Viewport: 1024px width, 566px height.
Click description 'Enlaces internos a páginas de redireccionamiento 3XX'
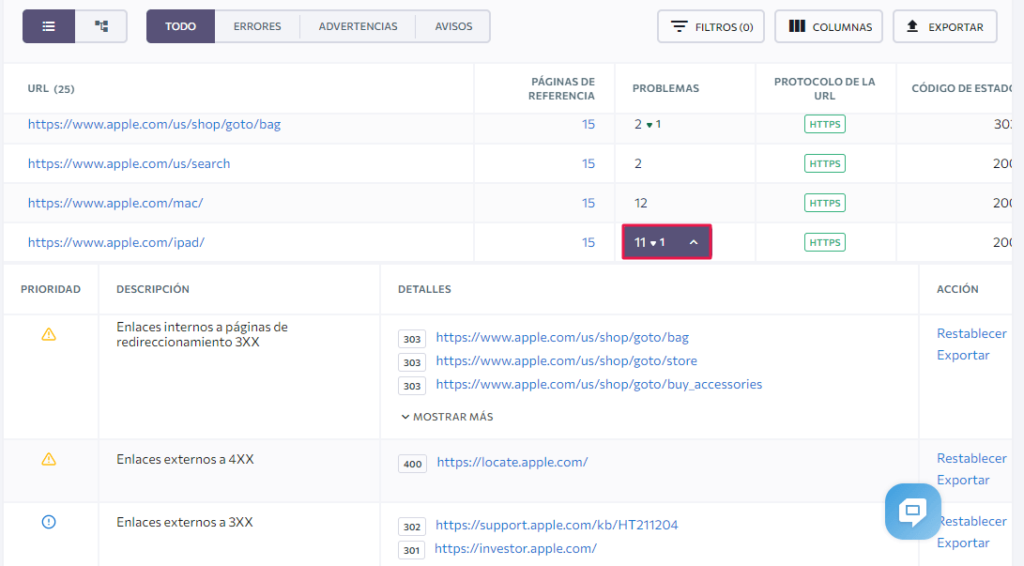pos(202,334)
